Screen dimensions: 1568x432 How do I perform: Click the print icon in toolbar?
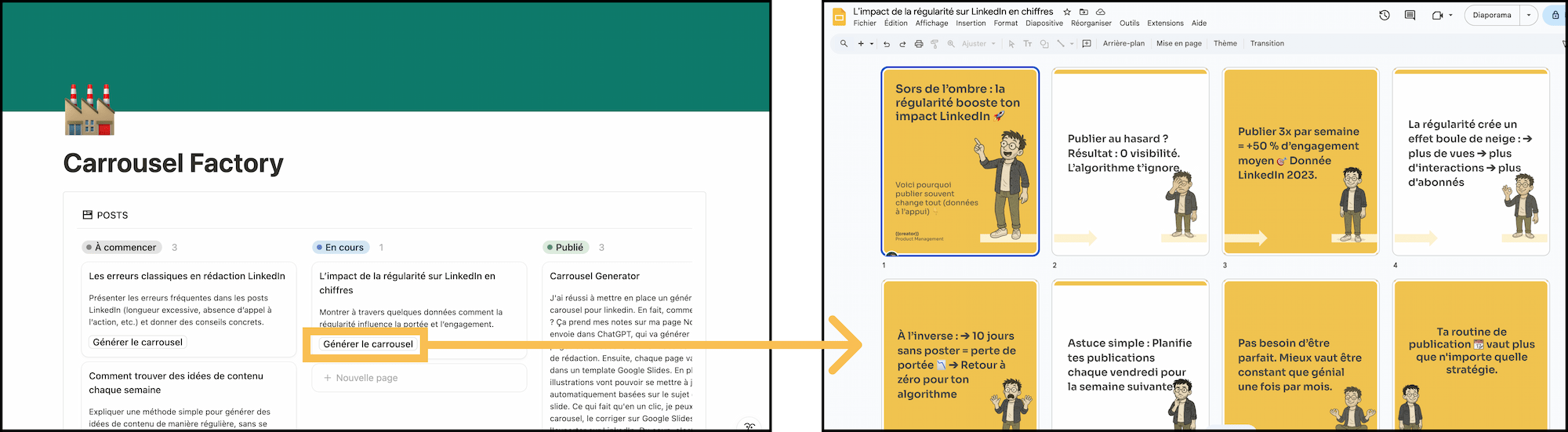919,44
